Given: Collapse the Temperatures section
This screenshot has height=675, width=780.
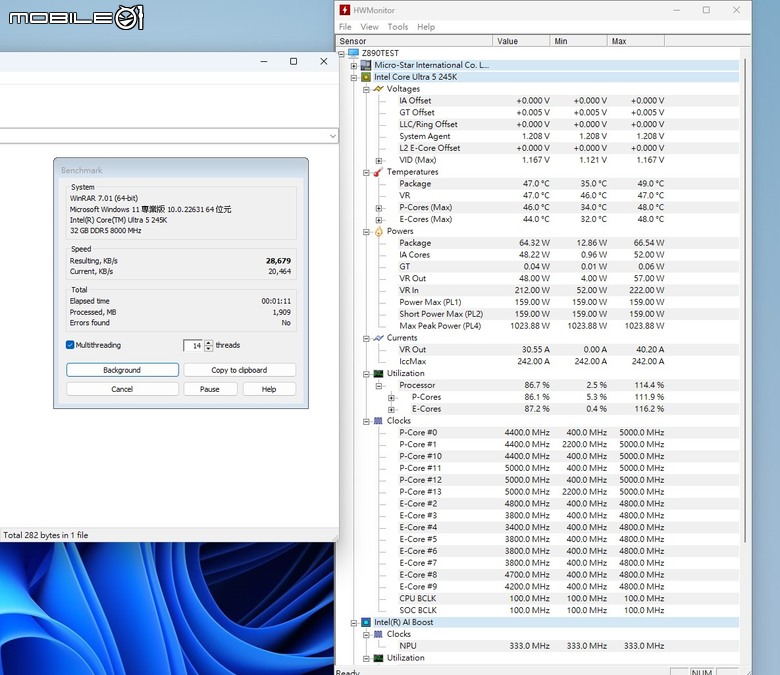Looking at the screenshot, I should coord(366,173).
